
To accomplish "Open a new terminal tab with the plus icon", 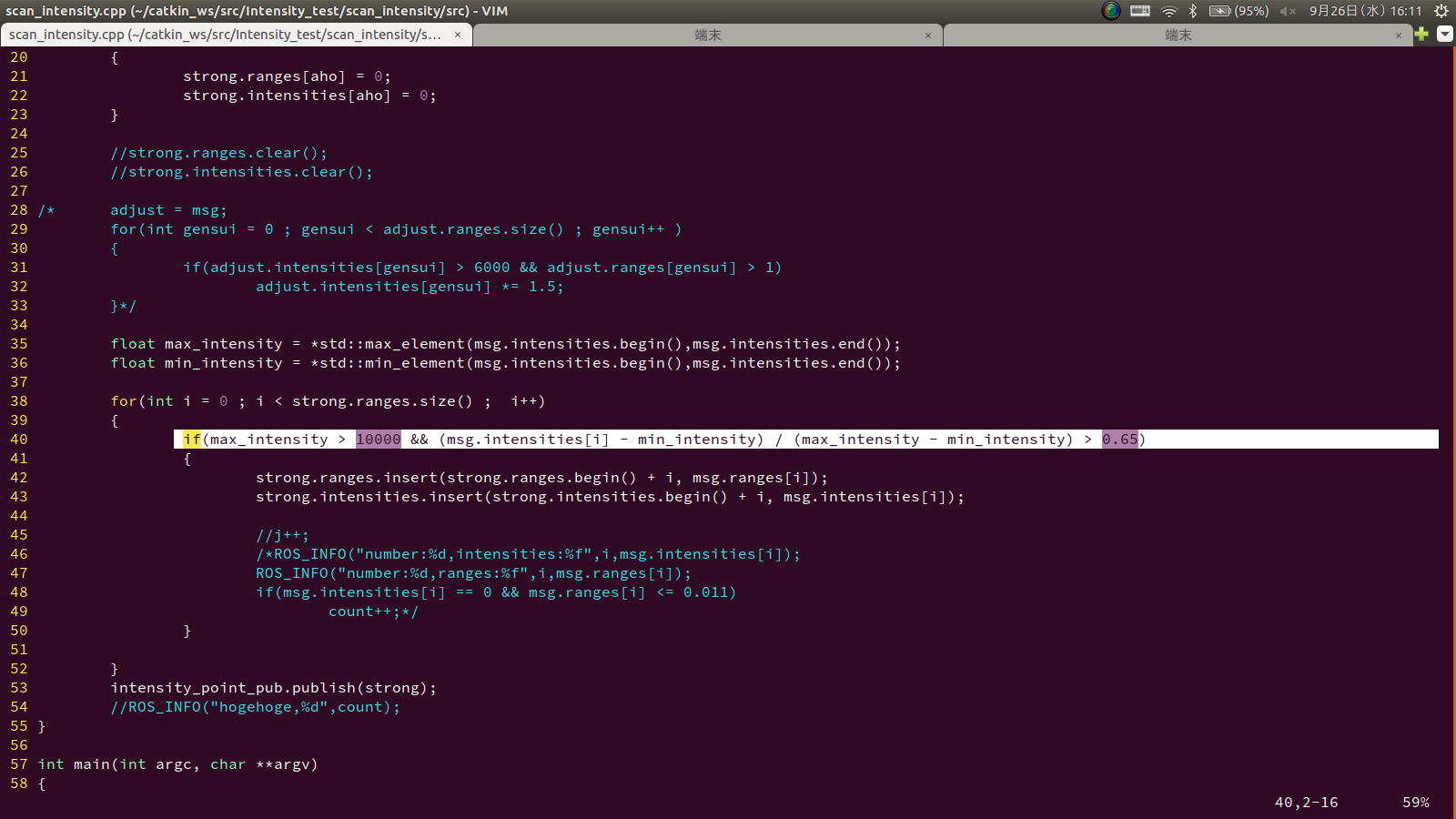I will coord(1421,35).
